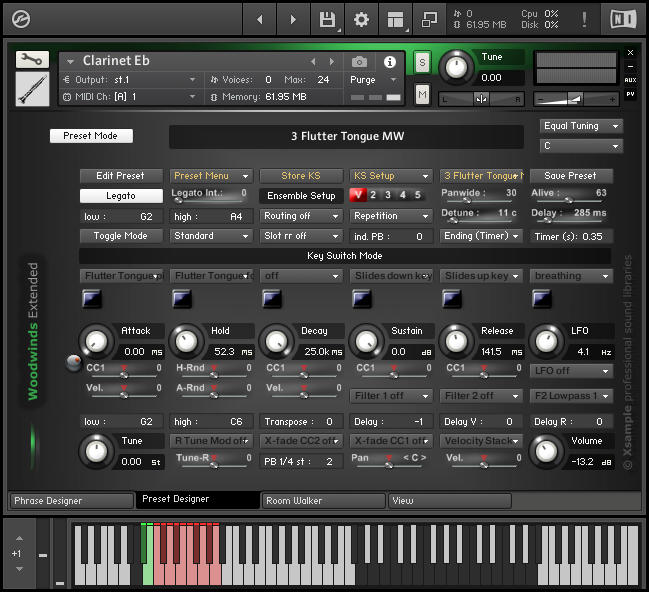Click the Kontakt logo icon
Screen dimensions: 649x592
pyautogui.click(x=21, y=19)
